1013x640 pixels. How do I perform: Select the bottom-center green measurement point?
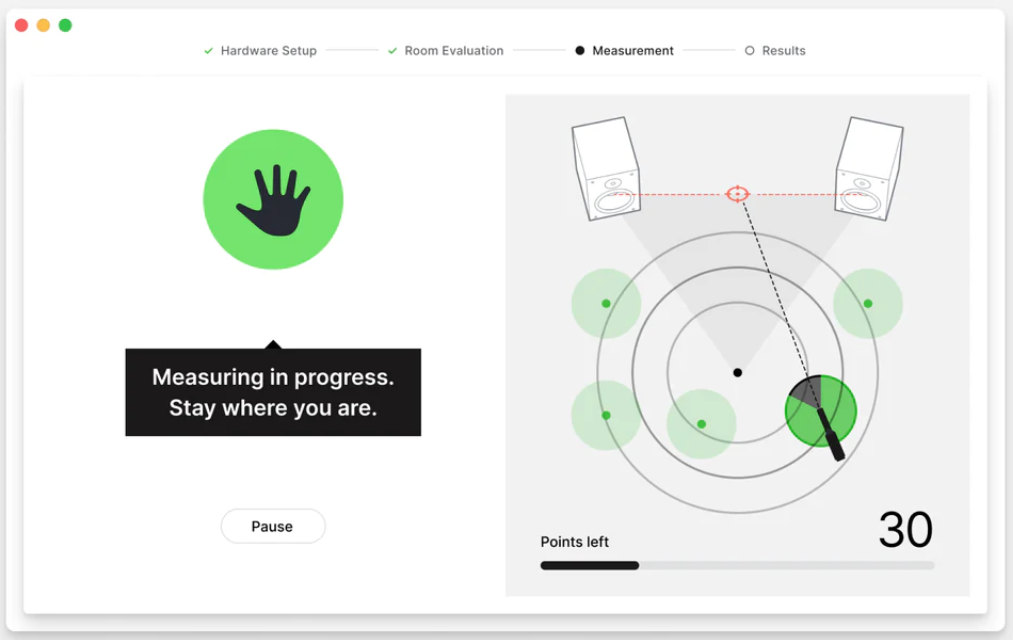(x=701, y=424)
